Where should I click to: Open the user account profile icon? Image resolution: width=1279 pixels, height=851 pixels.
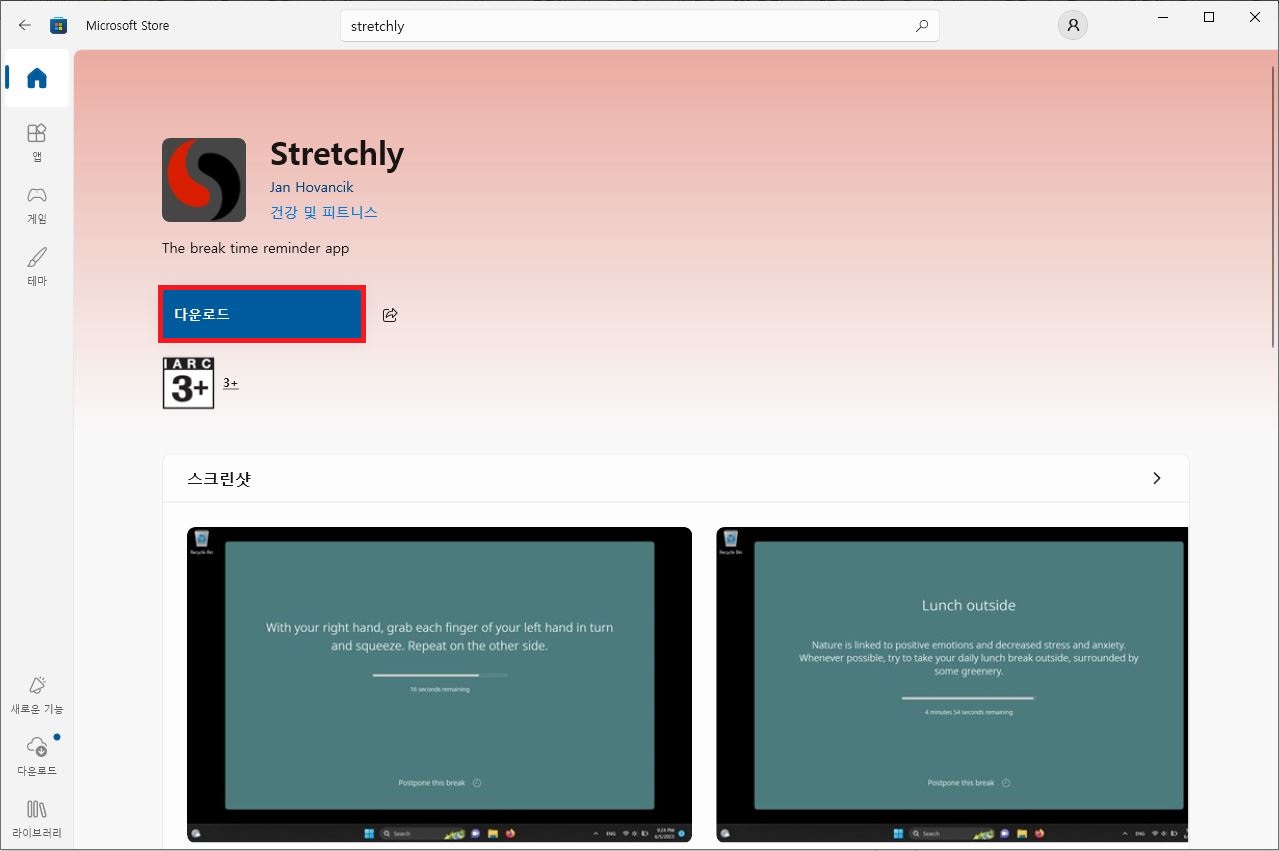click(1072, 26)
